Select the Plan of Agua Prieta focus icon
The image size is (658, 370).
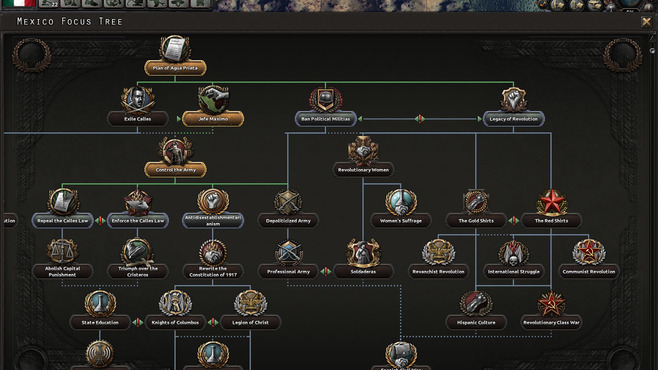point(175,49)
